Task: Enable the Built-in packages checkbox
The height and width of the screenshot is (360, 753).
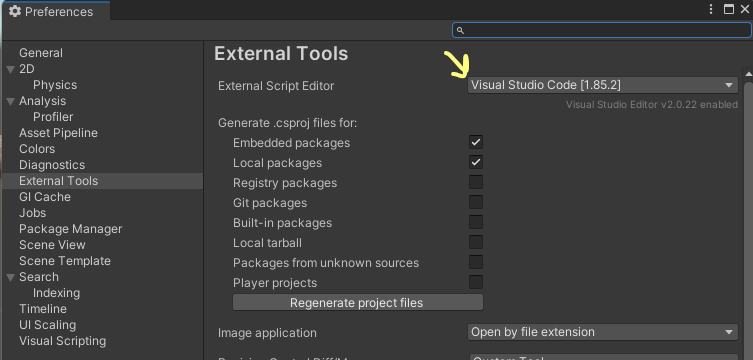Action: 476,222
